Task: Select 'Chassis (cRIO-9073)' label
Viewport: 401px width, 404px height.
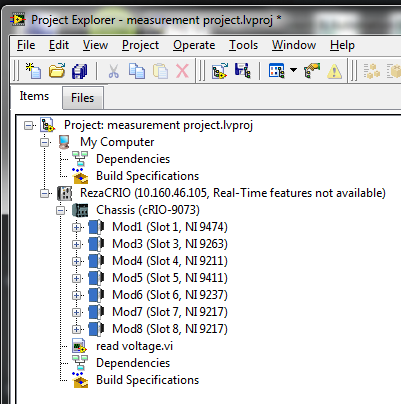Action: [x=148, y=210]
